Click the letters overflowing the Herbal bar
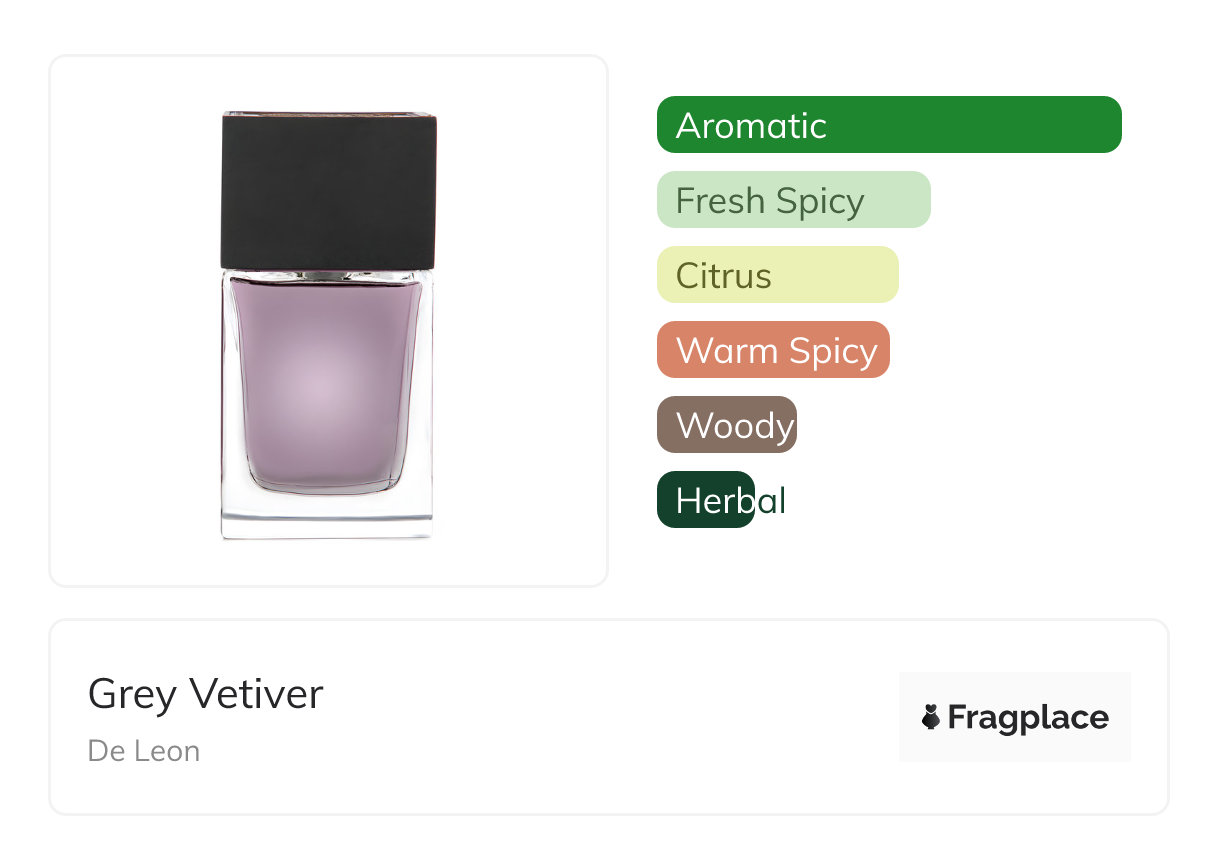The height and width of the screenshot is (864, 1218). (771, 500)
